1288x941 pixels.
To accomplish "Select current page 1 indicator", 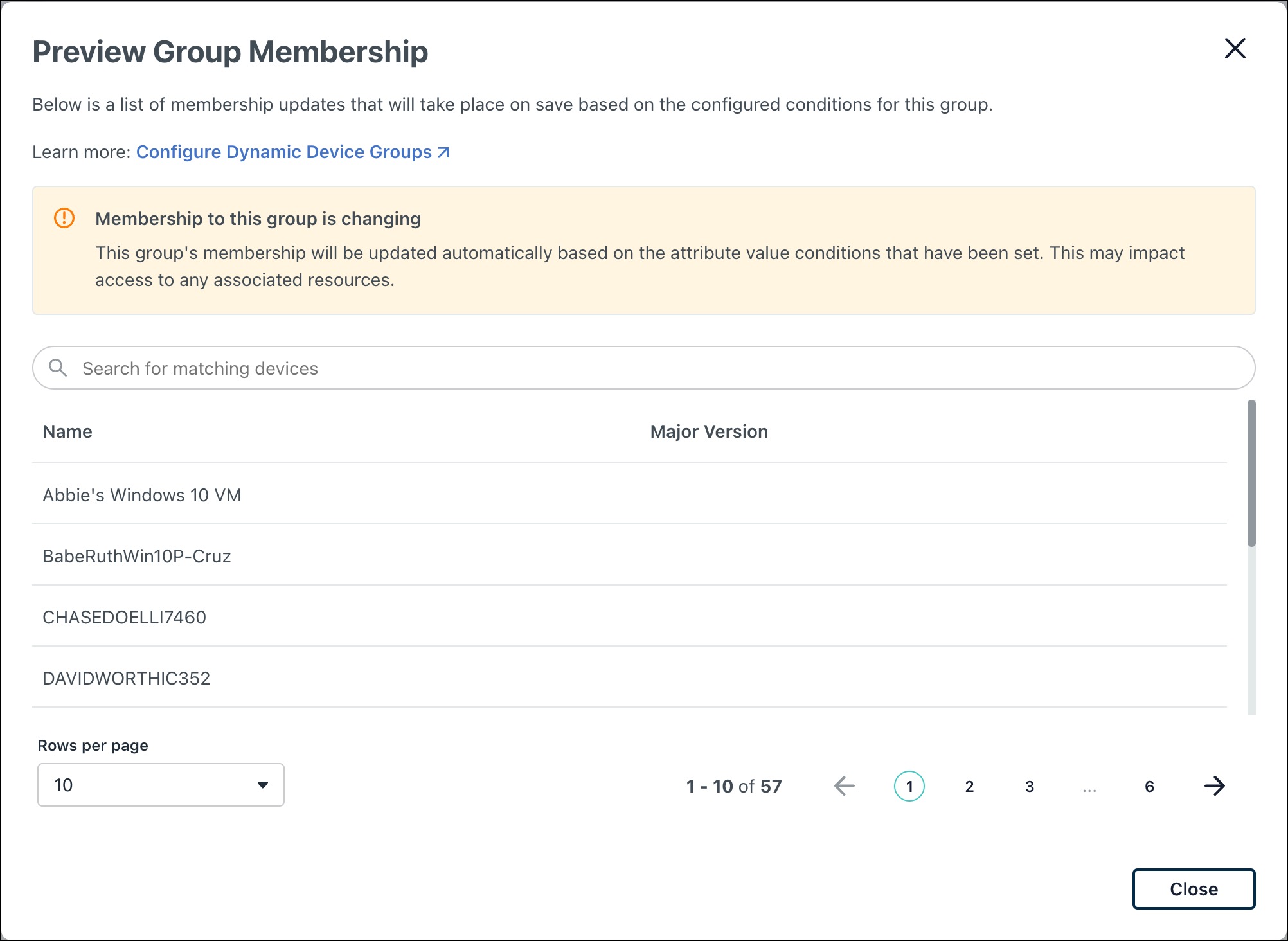I will pos(909,786).
